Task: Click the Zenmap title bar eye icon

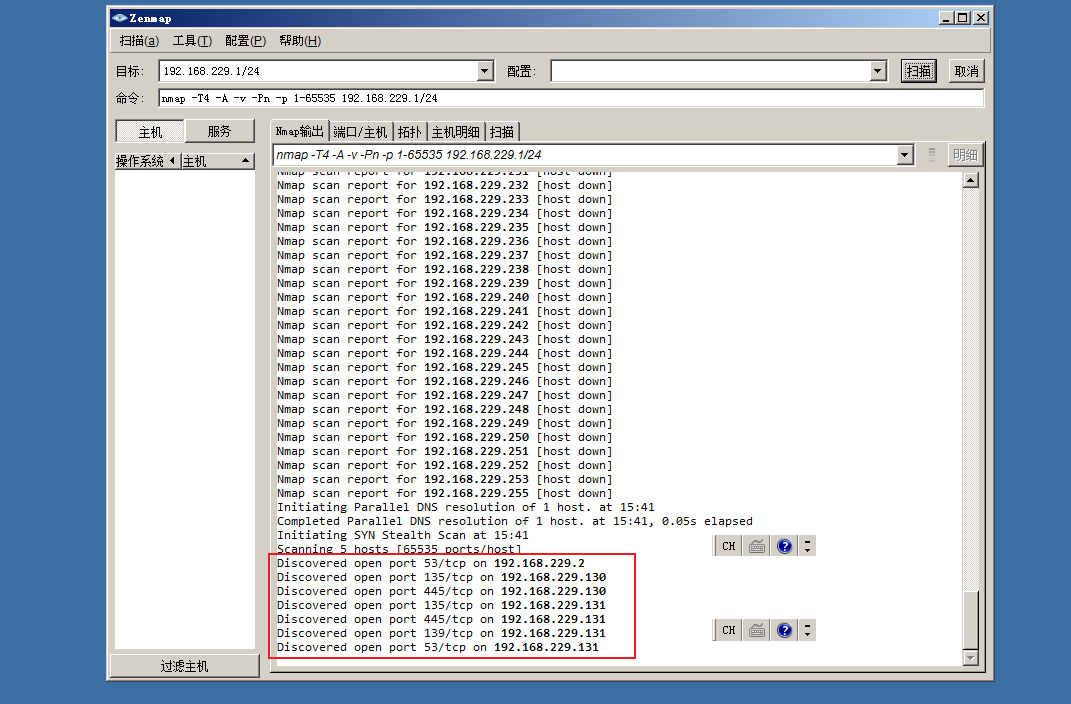Action: [x=120, y=18]
